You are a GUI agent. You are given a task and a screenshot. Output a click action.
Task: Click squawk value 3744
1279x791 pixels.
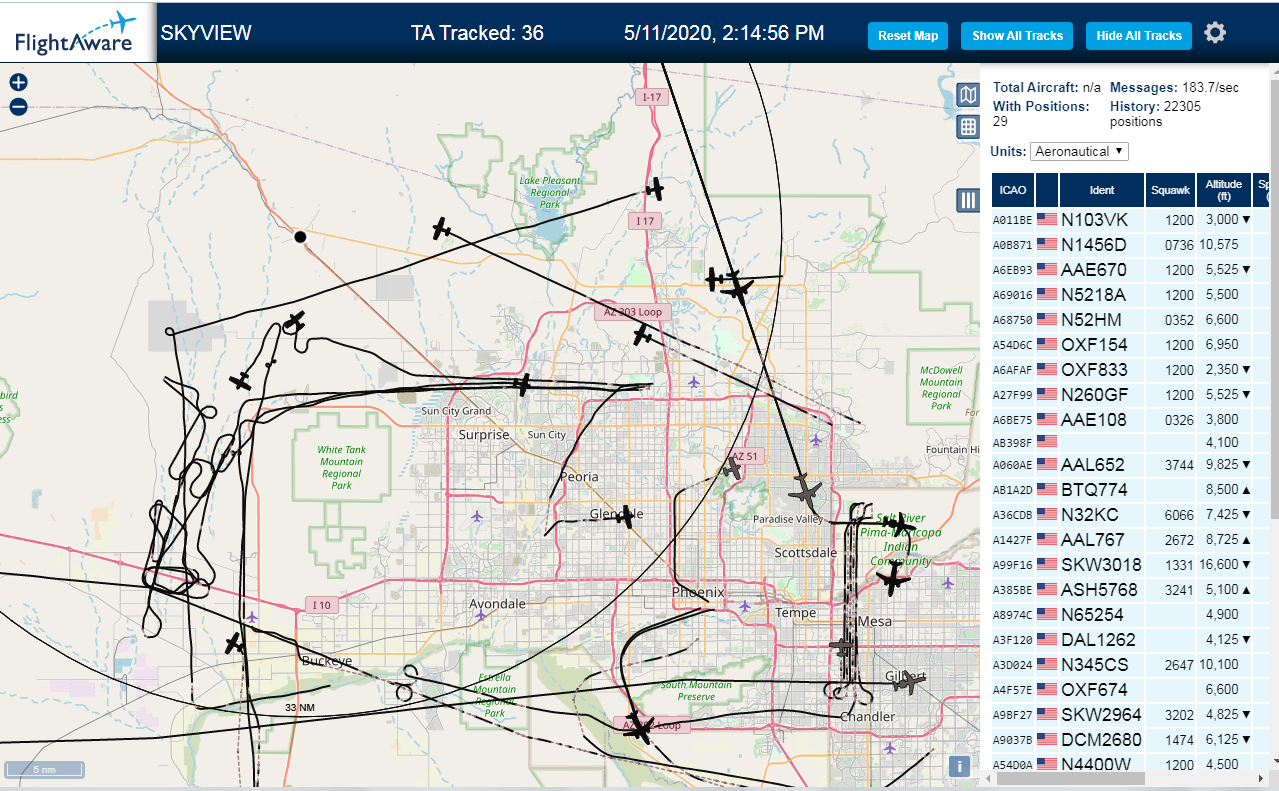[1179, 466]
